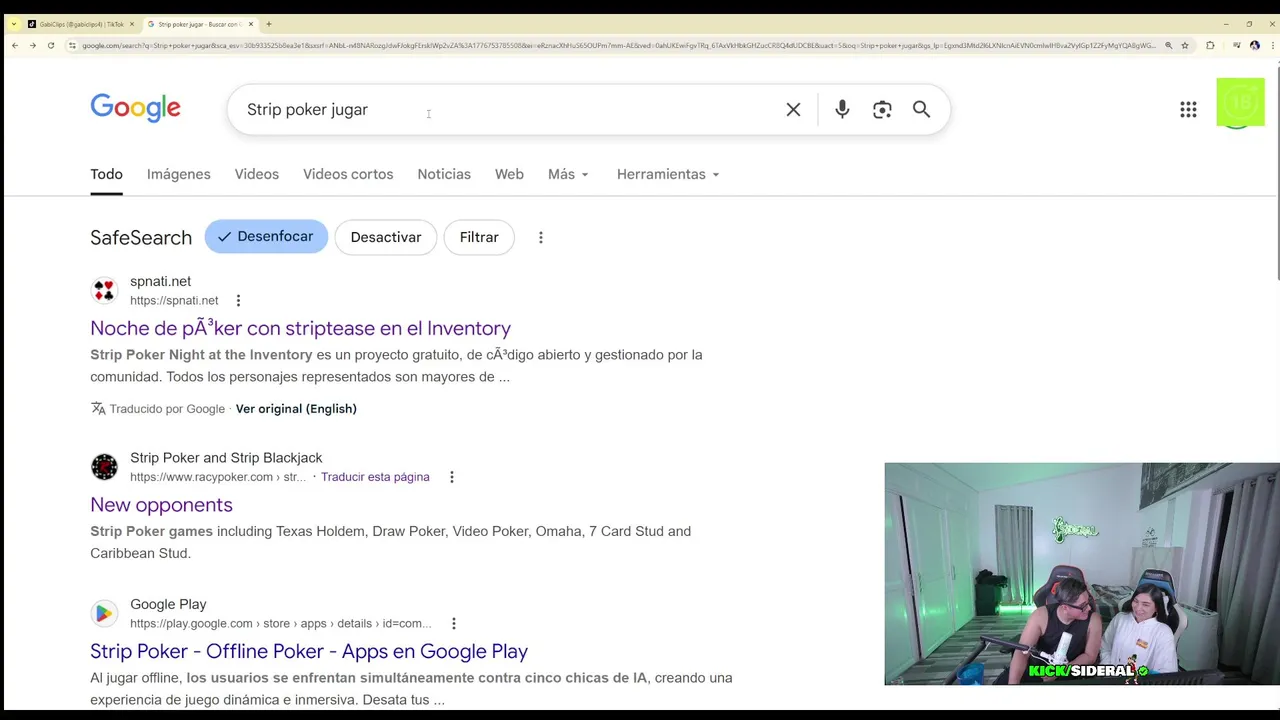
Task: Click the Google logo
Action: point(135,108)
